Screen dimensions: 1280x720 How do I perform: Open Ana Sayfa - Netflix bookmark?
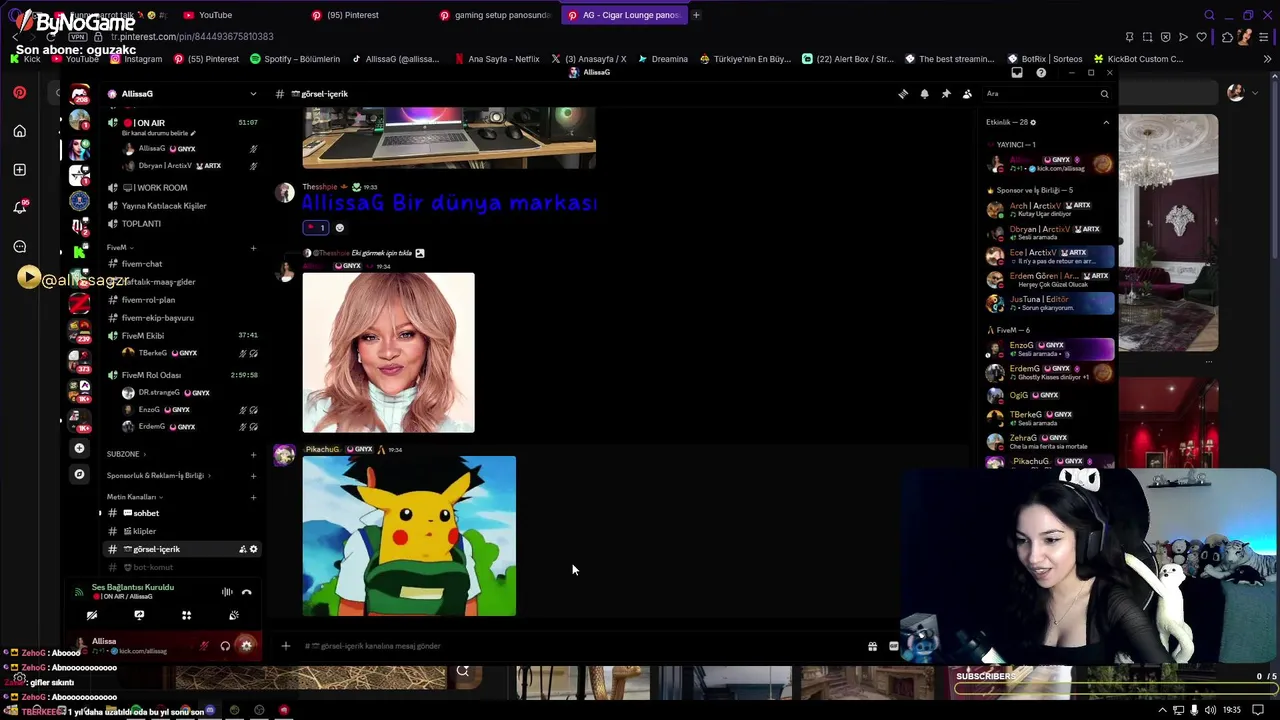pos(496,59)
